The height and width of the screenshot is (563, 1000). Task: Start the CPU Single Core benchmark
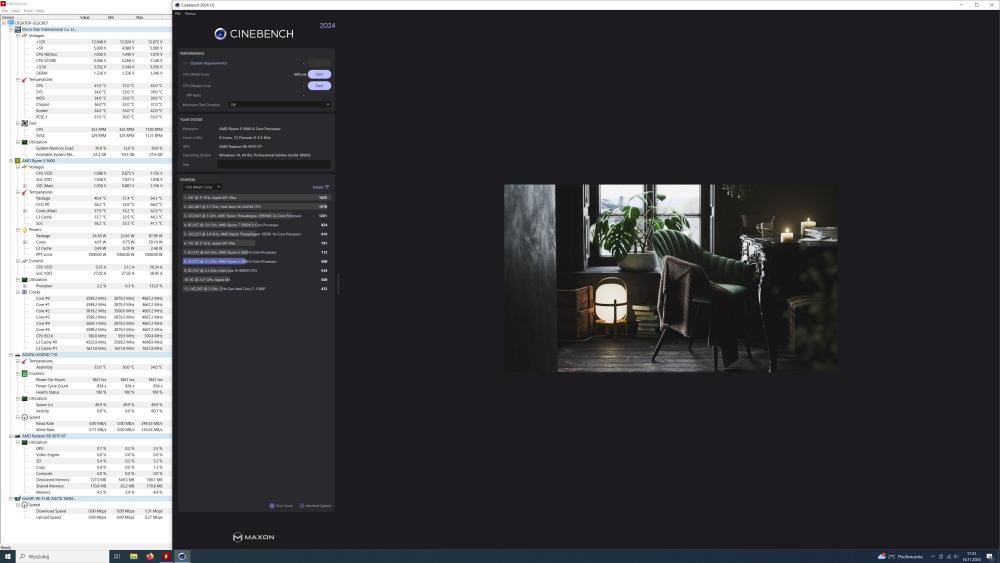319,85
